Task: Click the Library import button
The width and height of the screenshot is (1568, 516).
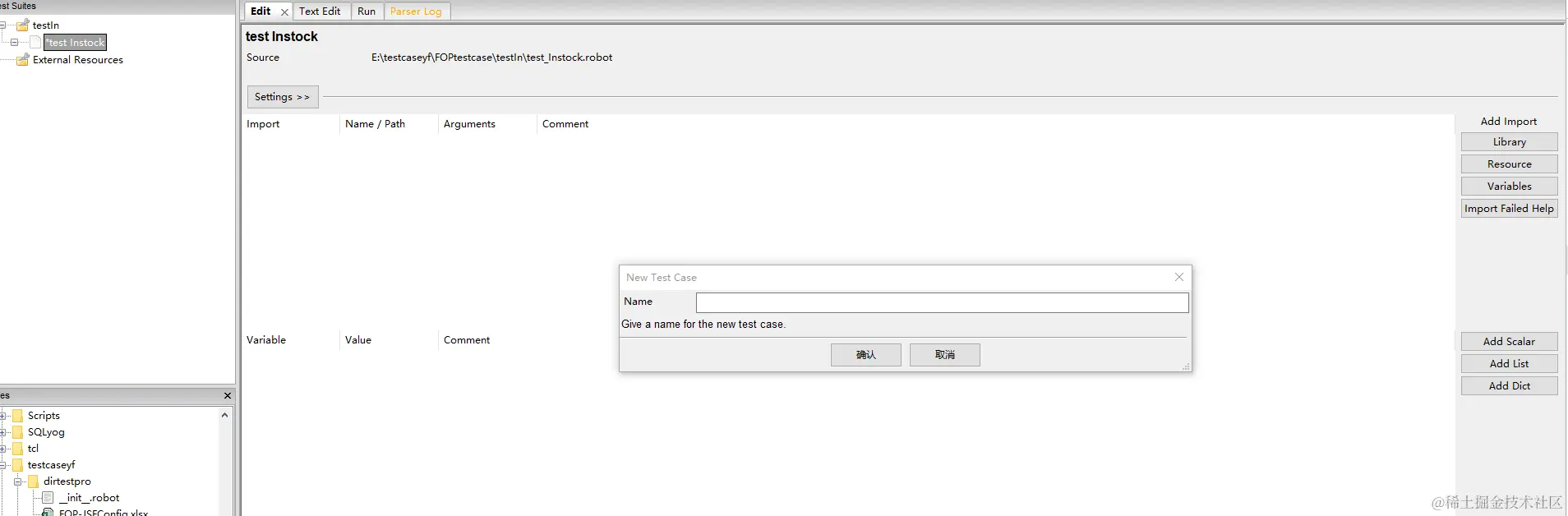Action: pyautogui.click(x=1509, y=142)
